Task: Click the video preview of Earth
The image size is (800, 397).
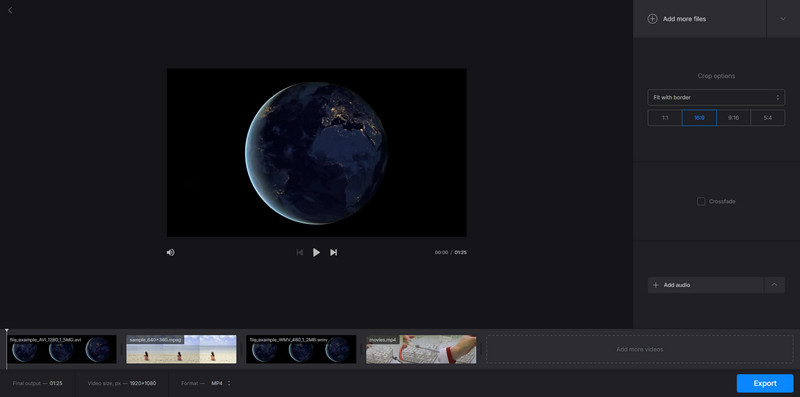Action: pyautogui.click(x=316, y=153)
